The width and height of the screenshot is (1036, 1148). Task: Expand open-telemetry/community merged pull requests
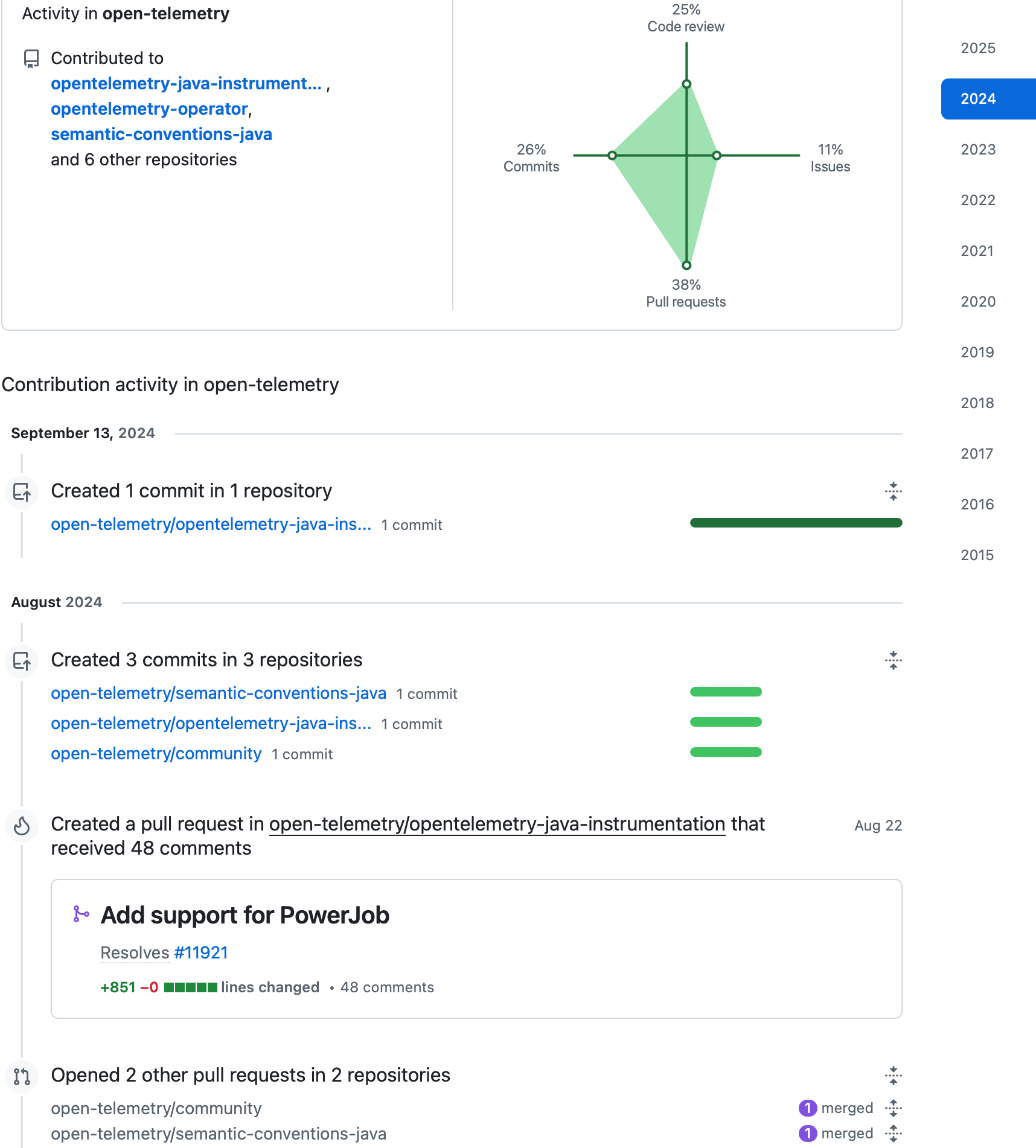point(893,1108)
